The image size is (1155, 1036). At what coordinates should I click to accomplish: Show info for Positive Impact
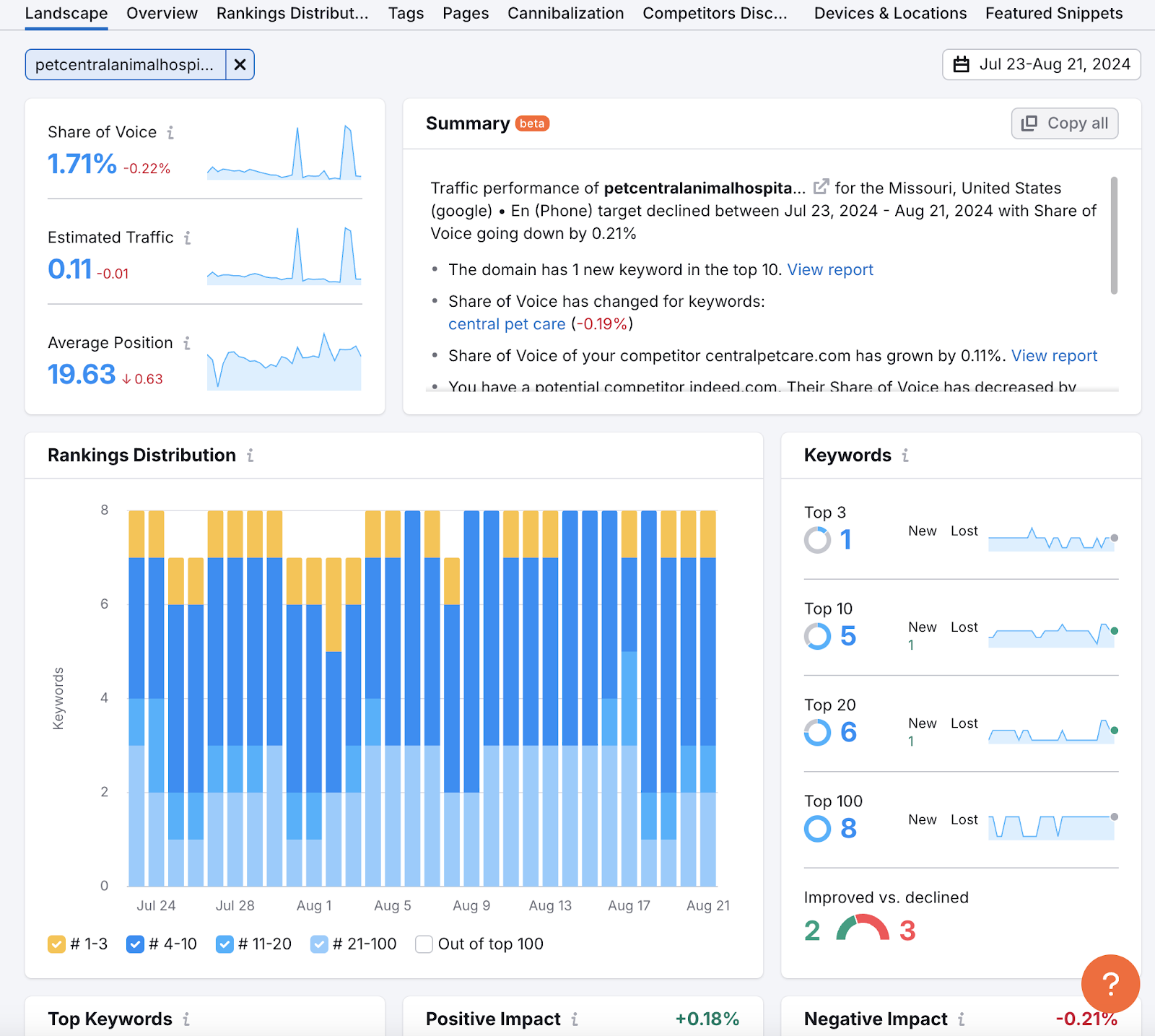click(x=575, y=1019)
